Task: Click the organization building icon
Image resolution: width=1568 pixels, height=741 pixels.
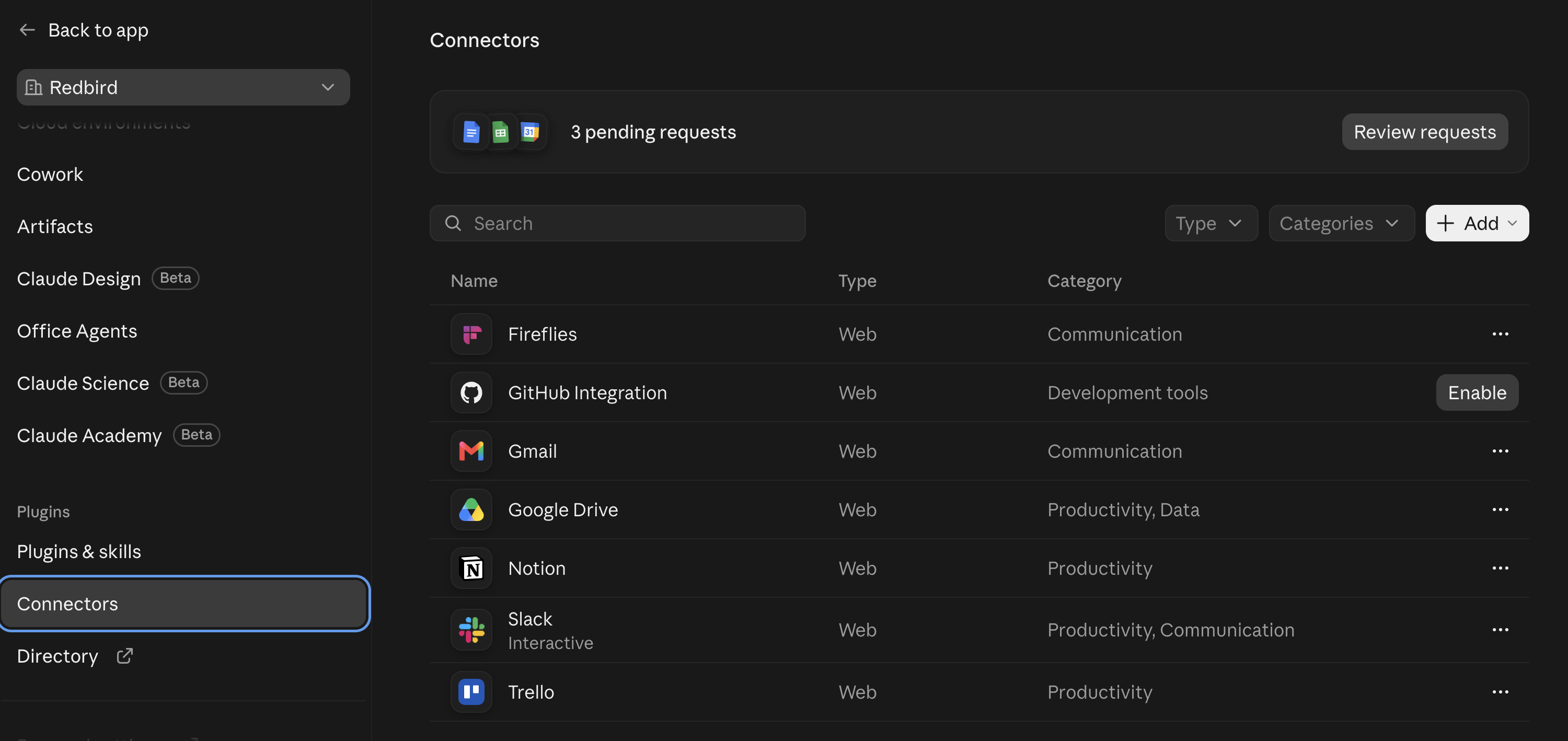Action: 33,87
